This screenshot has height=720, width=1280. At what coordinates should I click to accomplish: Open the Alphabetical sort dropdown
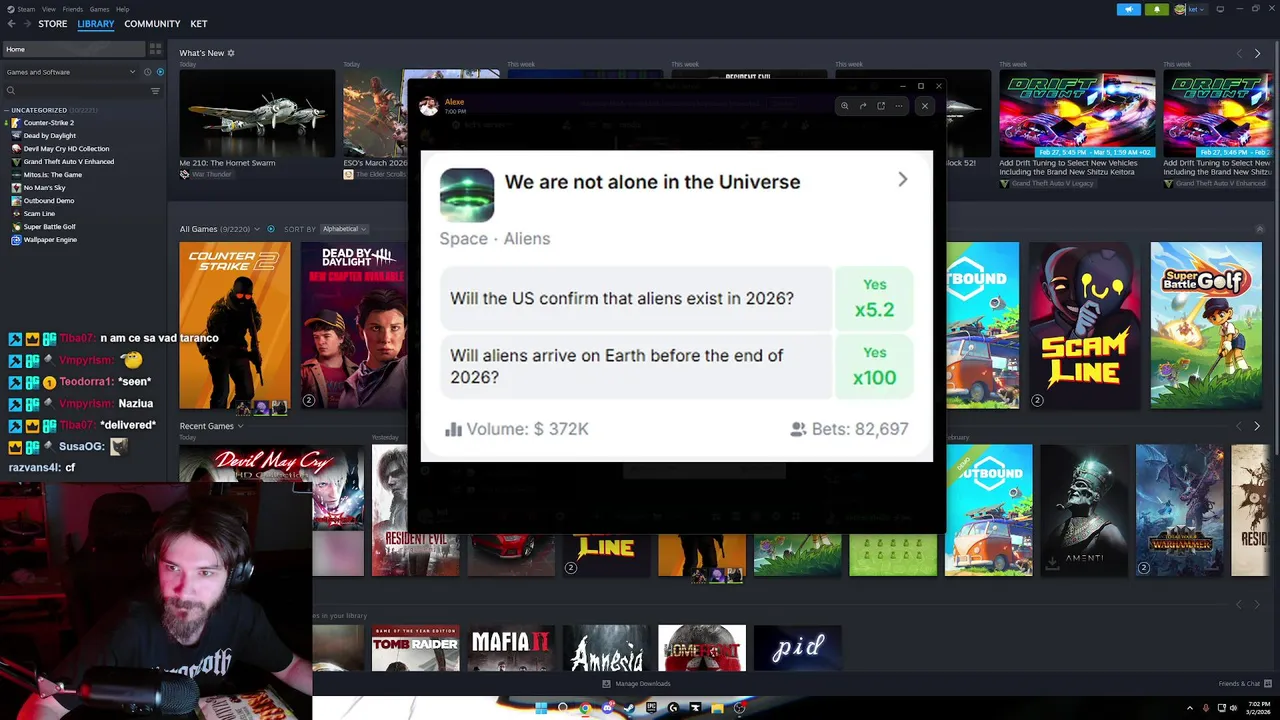pos(343,229)
